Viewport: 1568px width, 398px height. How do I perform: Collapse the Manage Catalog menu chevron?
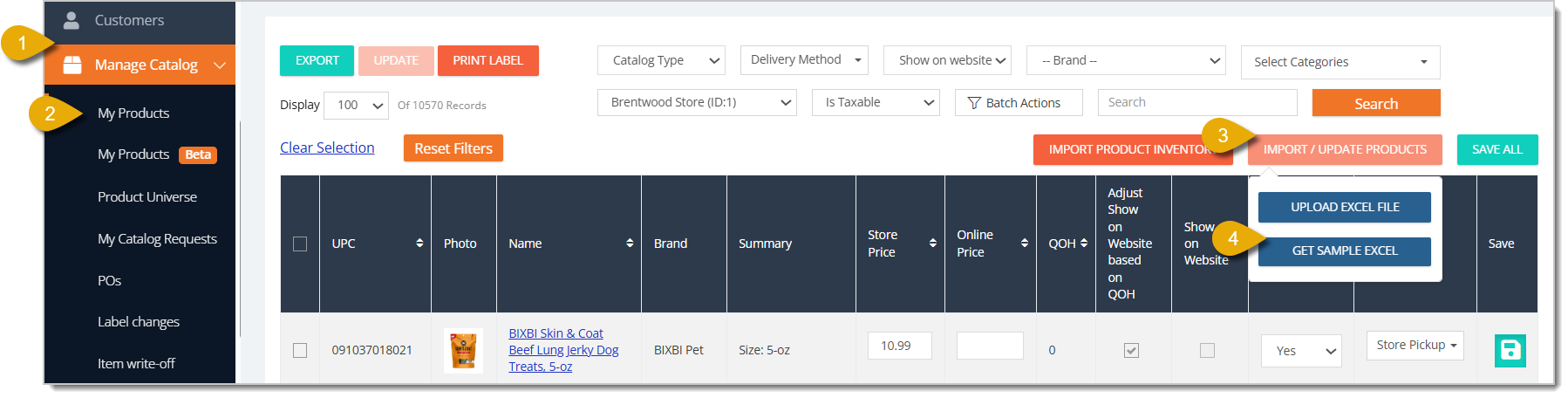tap(220, 65)
